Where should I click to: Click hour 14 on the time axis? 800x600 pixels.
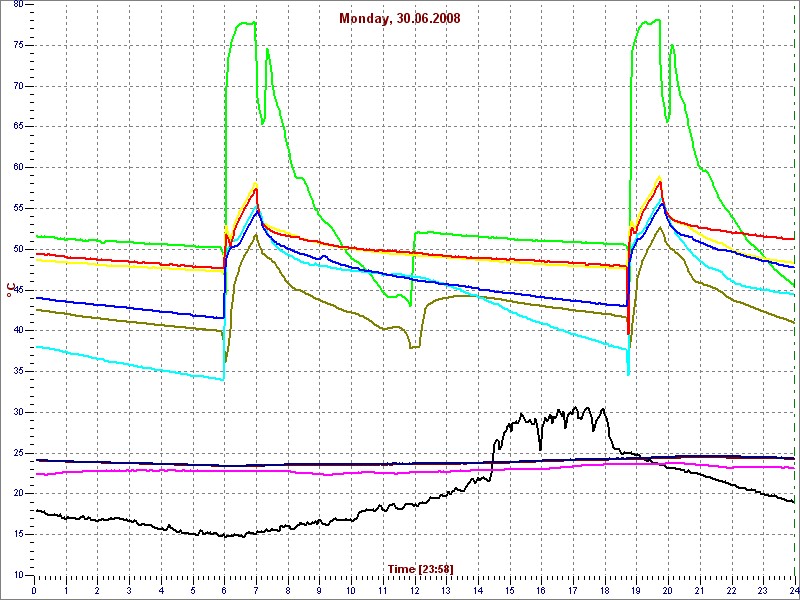pos(478,590)
